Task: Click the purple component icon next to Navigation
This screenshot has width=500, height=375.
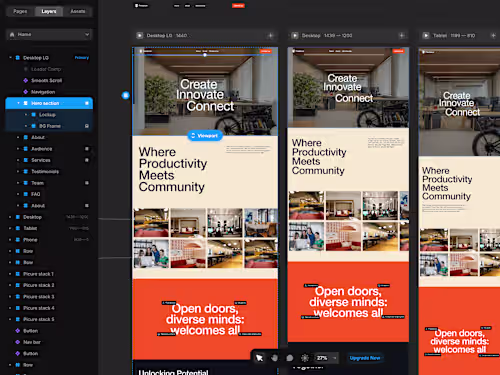Action: pos(26,92)
